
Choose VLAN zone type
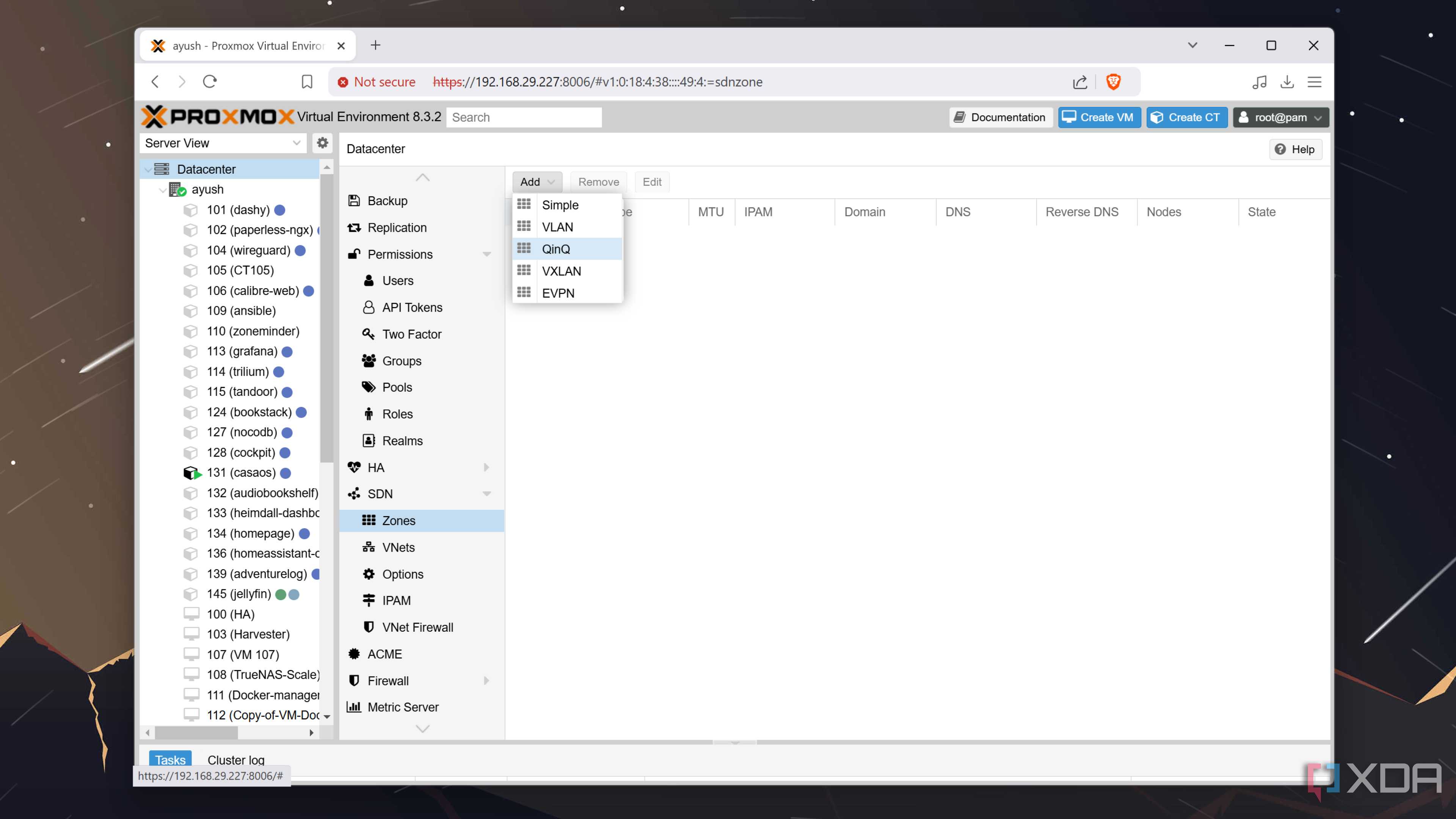point(568,227)
